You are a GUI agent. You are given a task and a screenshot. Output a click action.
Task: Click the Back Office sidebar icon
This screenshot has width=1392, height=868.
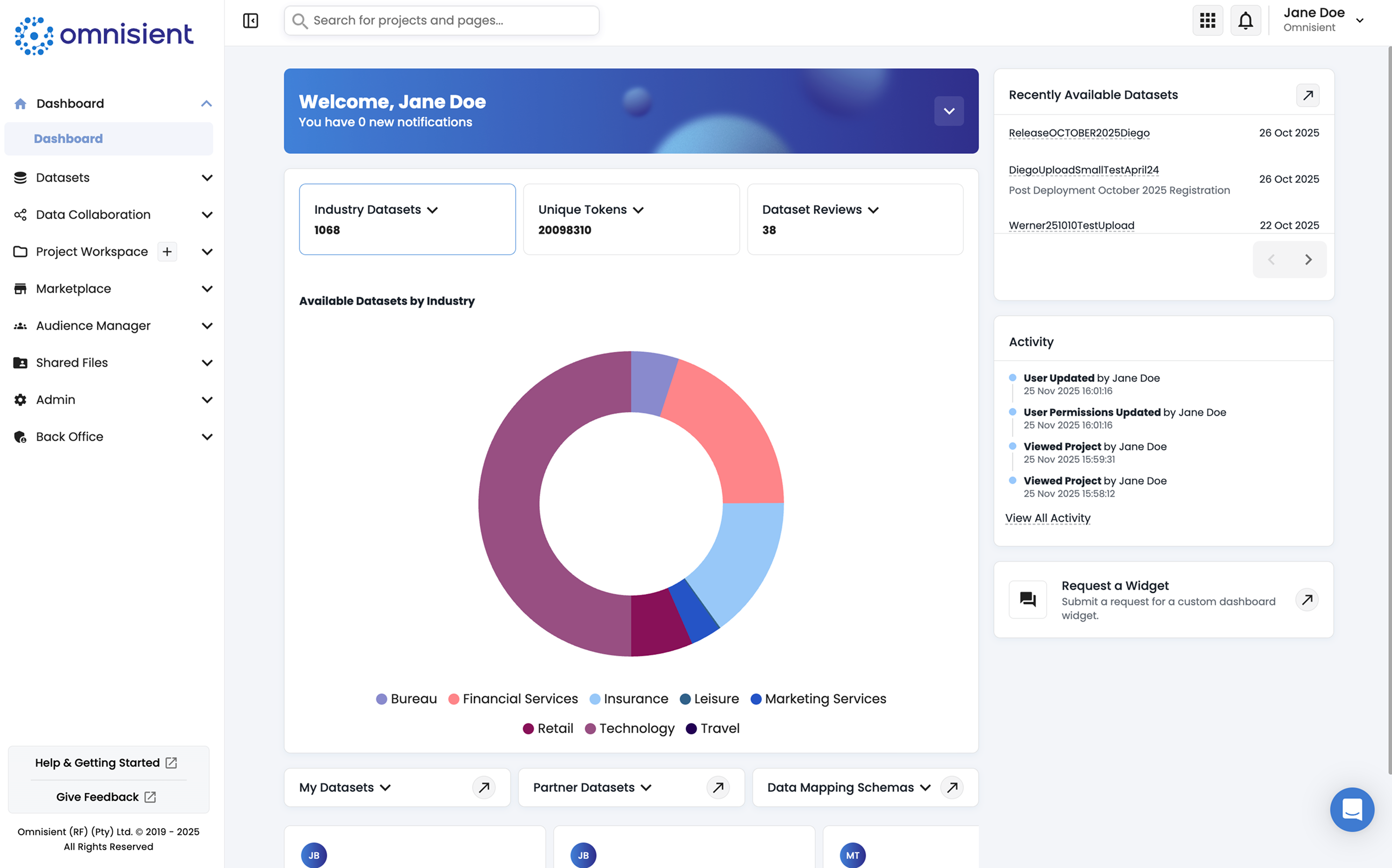(x=21, y=436)
